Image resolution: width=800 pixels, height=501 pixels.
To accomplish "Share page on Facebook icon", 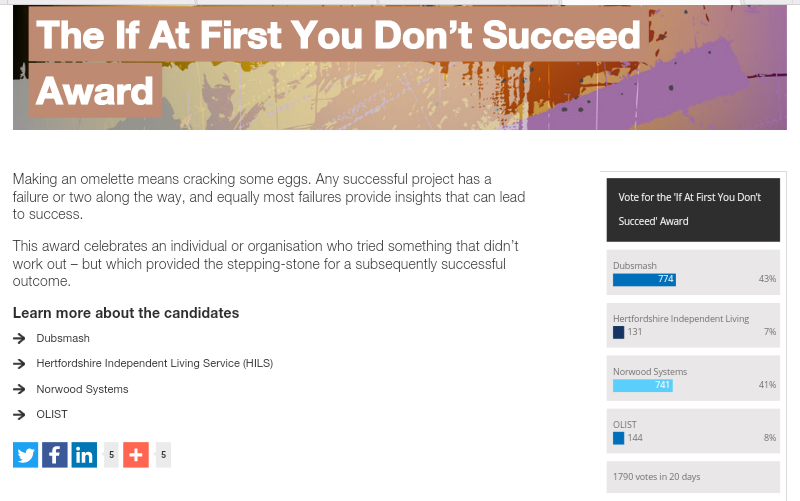I will (54, 455).
